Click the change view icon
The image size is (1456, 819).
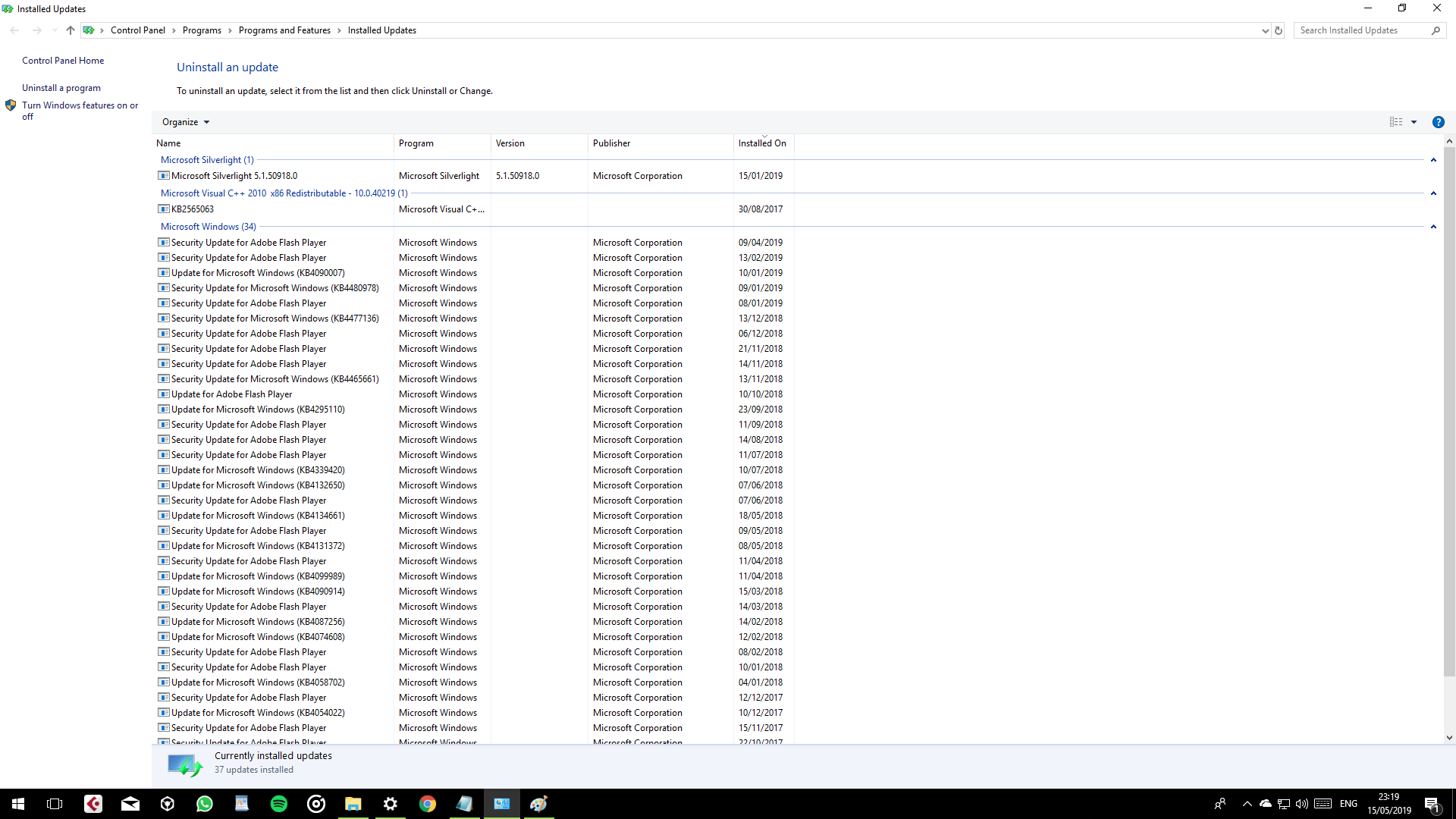coord(1396,122)
